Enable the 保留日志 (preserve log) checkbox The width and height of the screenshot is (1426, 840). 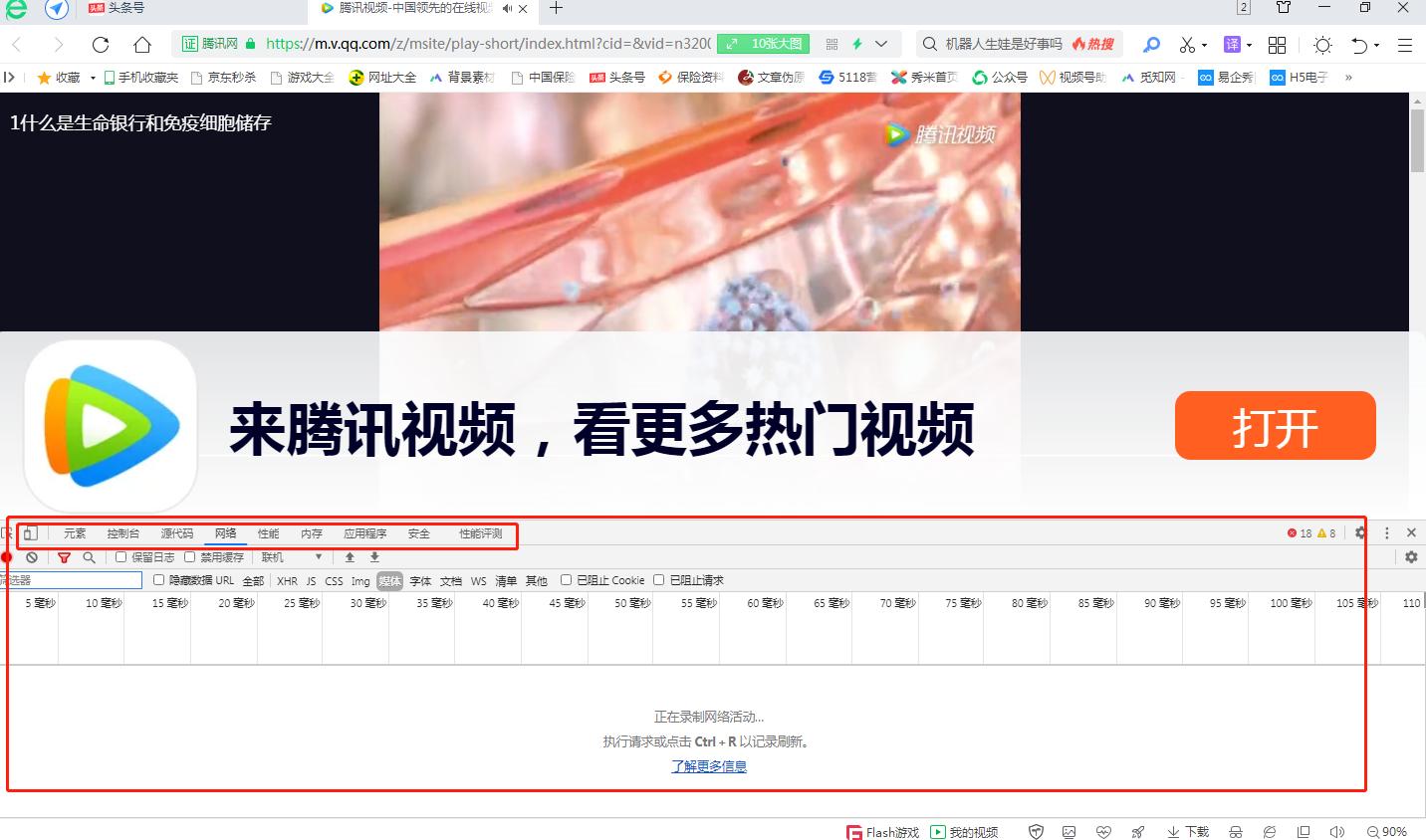coord(120,556)
